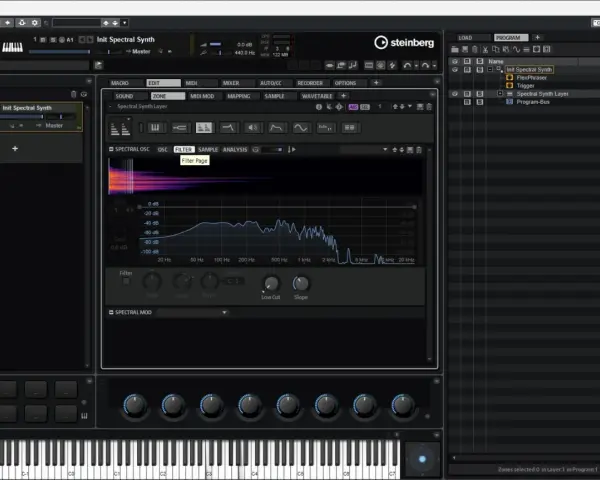This screenshot has height=480, width=600.
Task: Toggle the solo box for Init Spectral Synth row
Action: (x=479, y=70)
